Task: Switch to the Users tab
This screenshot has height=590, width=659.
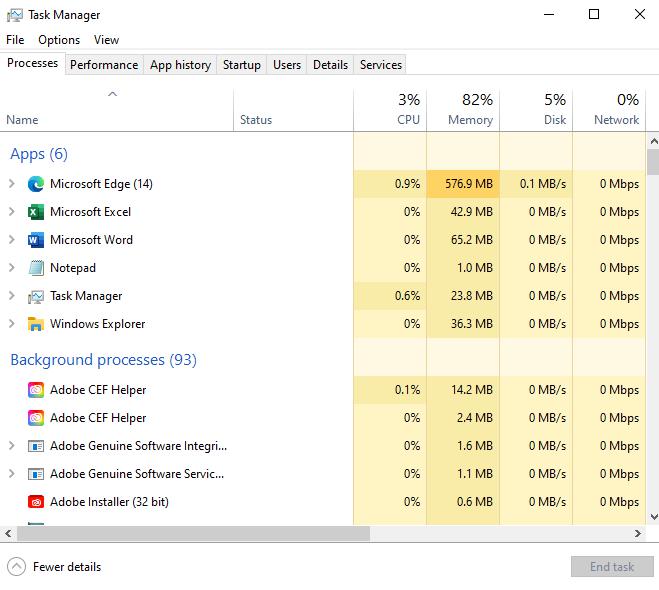Action: (x=287, y=65)
